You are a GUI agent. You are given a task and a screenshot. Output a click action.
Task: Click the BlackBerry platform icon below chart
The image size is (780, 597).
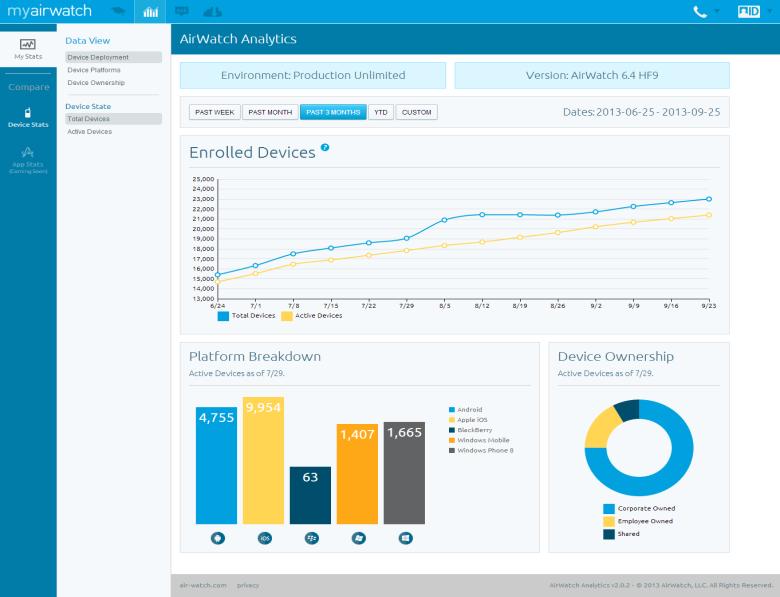[312, 538]
